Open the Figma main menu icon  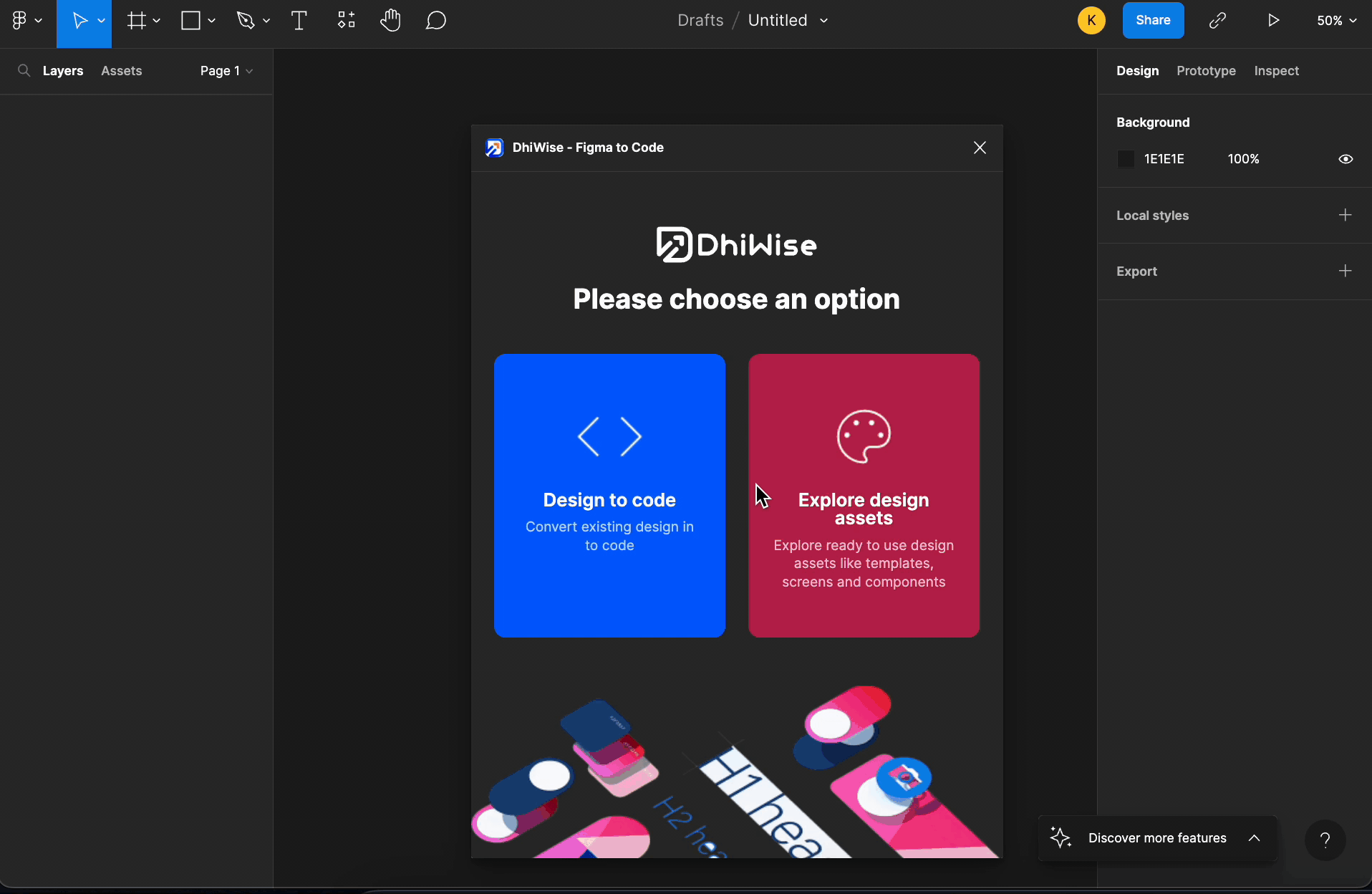pyautogui.click(x=19, y=21)
